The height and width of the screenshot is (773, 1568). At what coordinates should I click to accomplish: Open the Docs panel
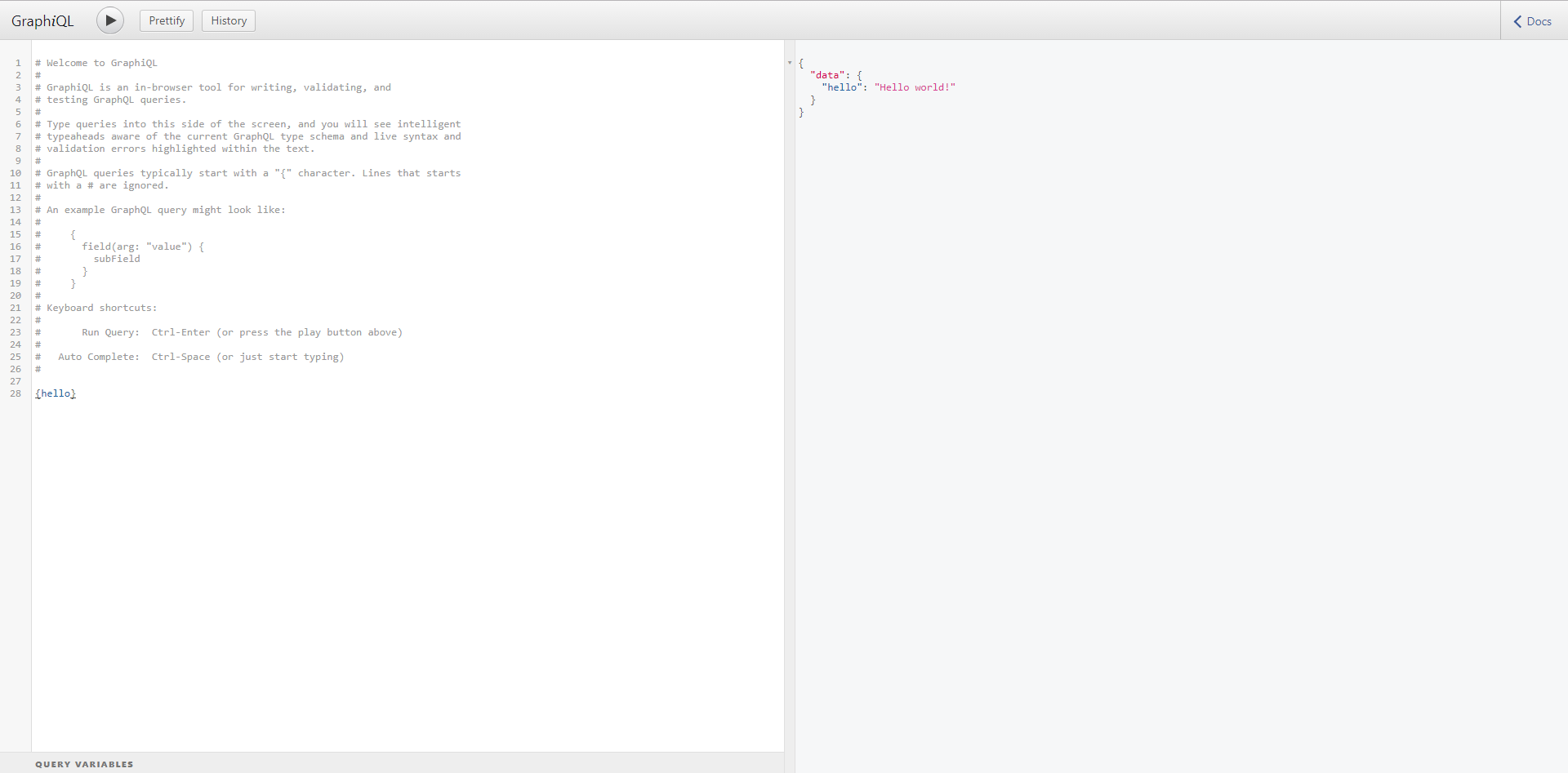[1533, 21]
